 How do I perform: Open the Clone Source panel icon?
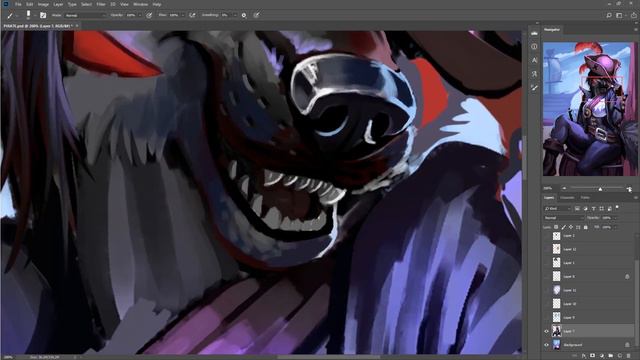click(534, 74)
